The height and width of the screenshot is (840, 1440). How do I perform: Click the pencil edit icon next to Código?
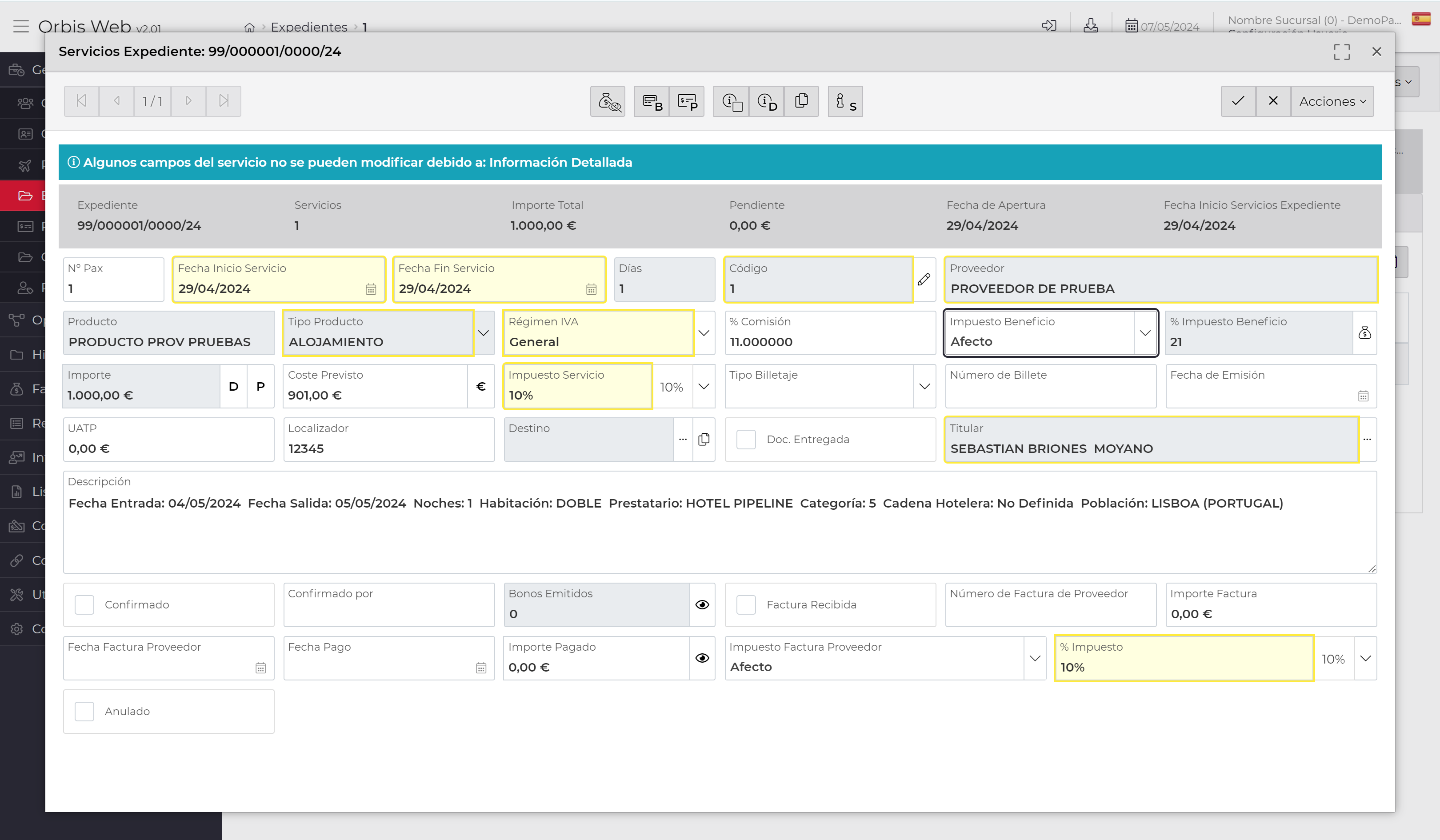pos(924,280)
